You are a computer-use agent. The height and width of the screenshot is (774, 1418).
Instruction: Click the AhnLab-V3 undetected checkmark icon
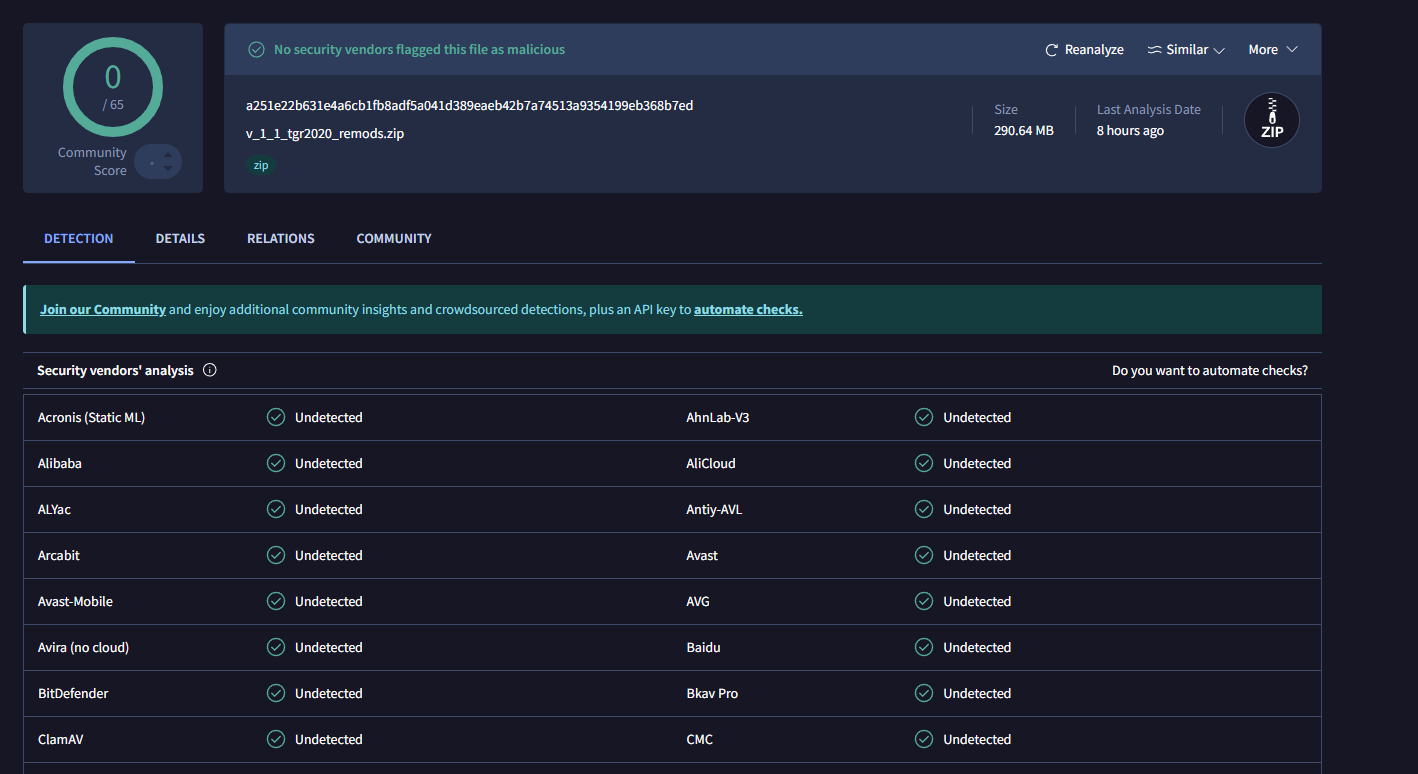(924, 417)
